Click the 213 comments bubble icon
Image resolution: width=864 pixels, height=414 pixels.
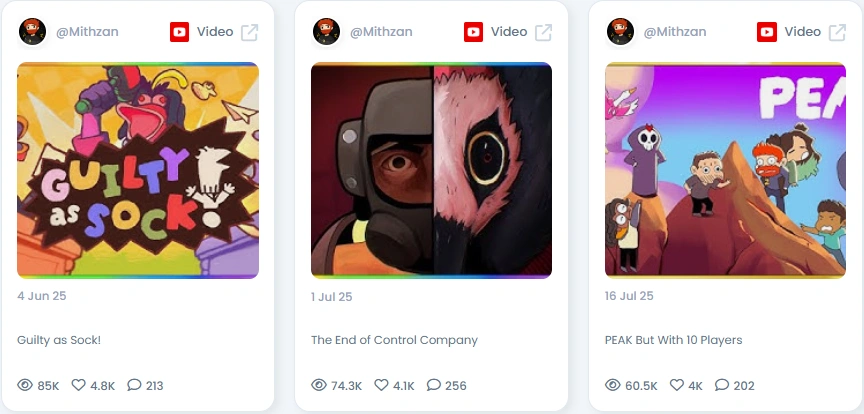(x=134, y=385)
